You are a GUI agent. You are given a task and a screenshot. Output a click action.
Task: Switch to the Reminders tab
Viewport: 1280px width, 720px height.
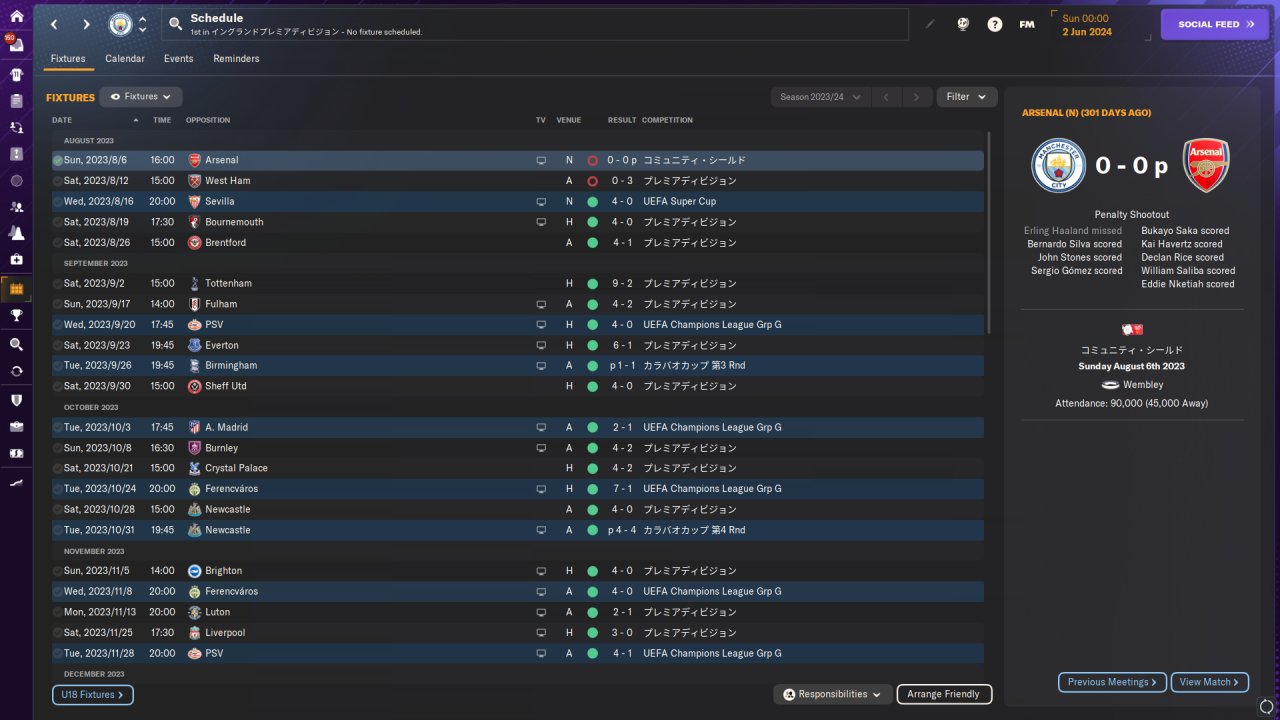[x=236, y=59]
